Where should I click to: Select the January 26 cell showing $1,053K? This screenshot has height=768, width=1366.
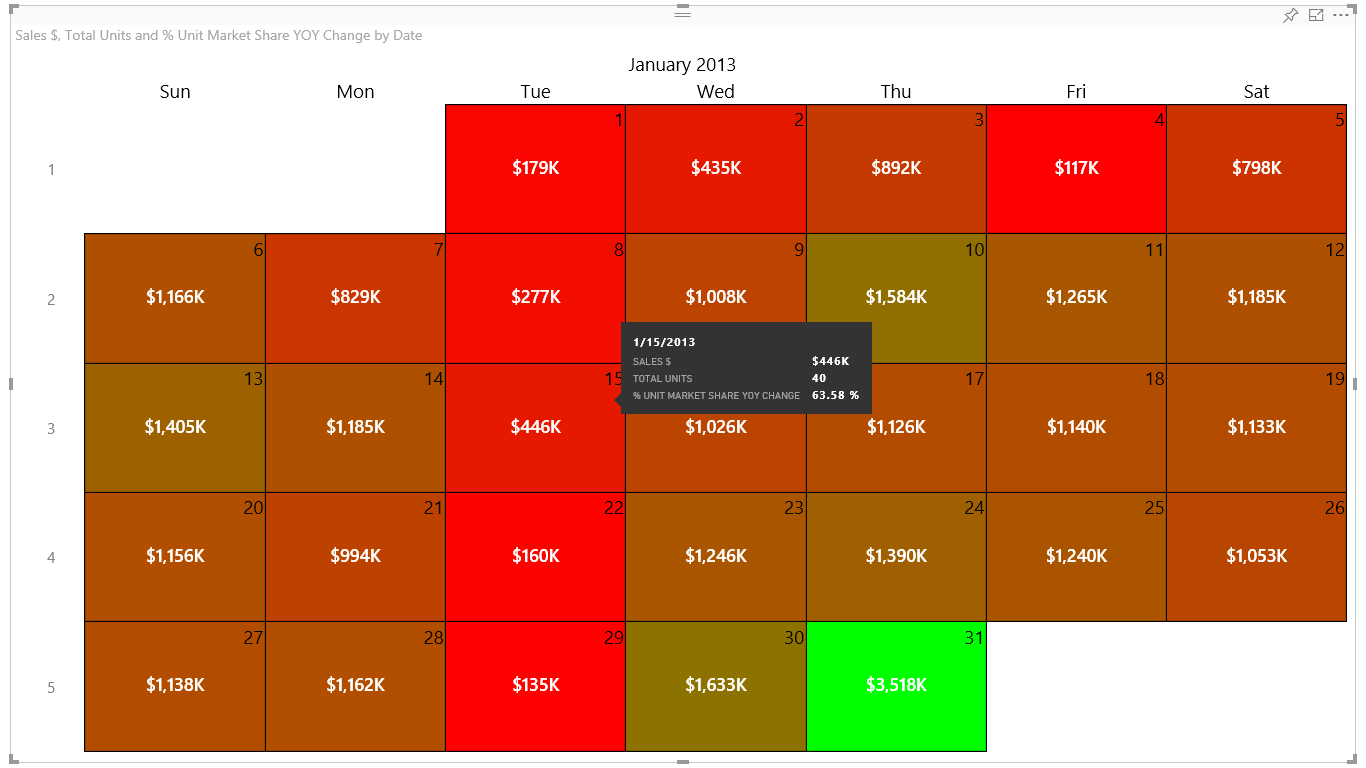click(x=1257, y=557)
